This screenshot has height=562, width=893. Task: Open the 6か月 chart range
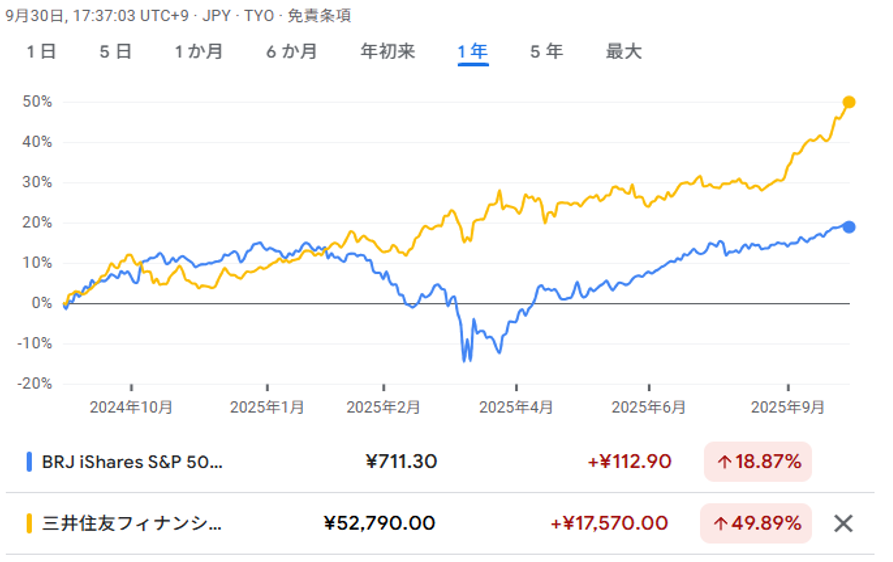291,52
